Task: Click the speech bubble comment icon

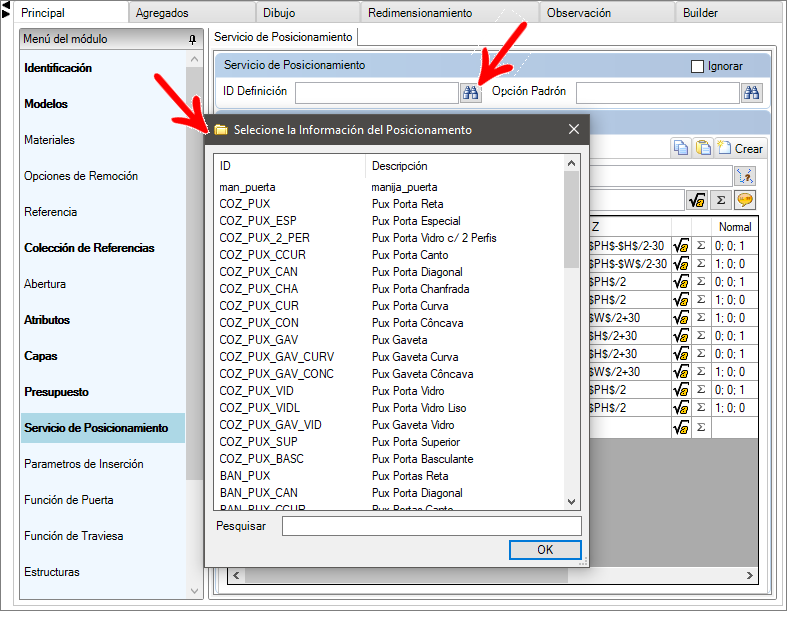Action: pos(745,200)
